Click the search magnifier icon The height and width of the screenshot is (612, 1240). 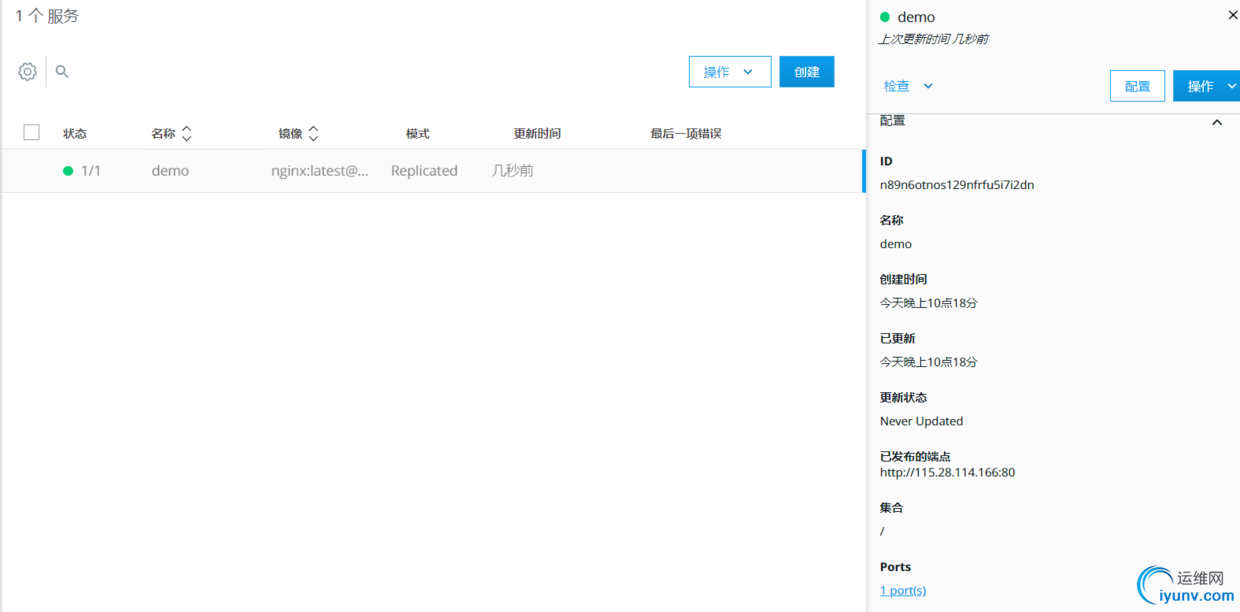click(x=62, y=72)
